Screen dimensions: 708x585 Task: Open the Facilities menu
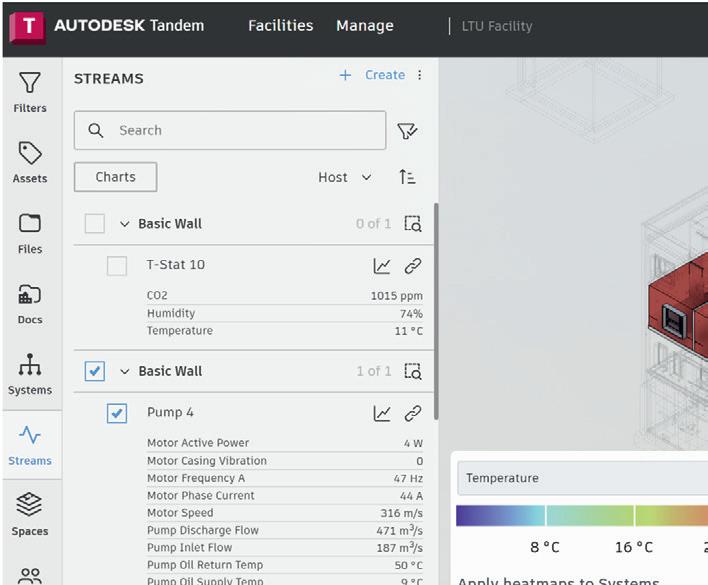[x=280, y=26]
